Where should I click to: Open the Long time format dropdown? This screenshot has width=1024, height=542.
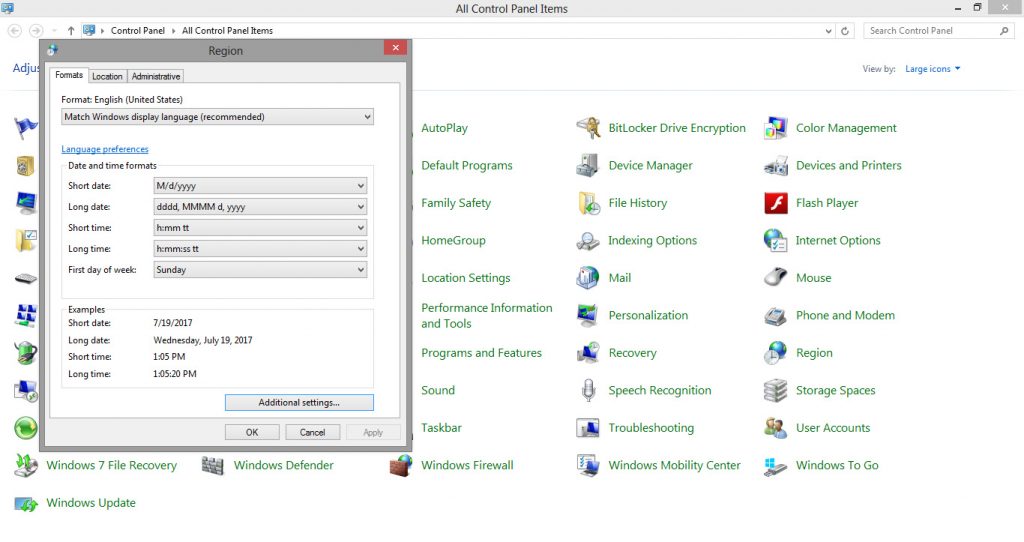click(x=260, y=249)
